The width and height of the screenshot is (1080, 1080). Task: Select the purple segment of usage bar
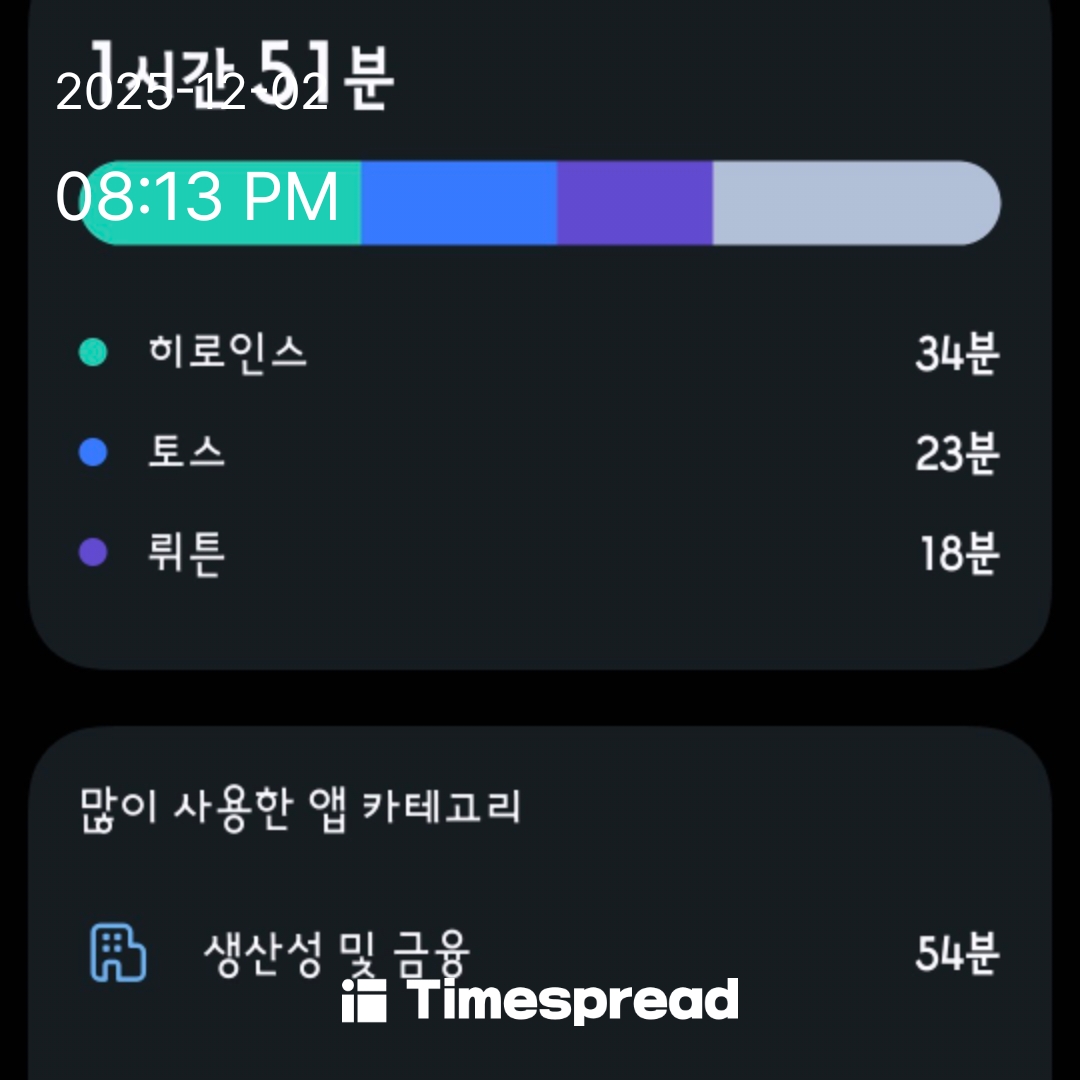634,203
